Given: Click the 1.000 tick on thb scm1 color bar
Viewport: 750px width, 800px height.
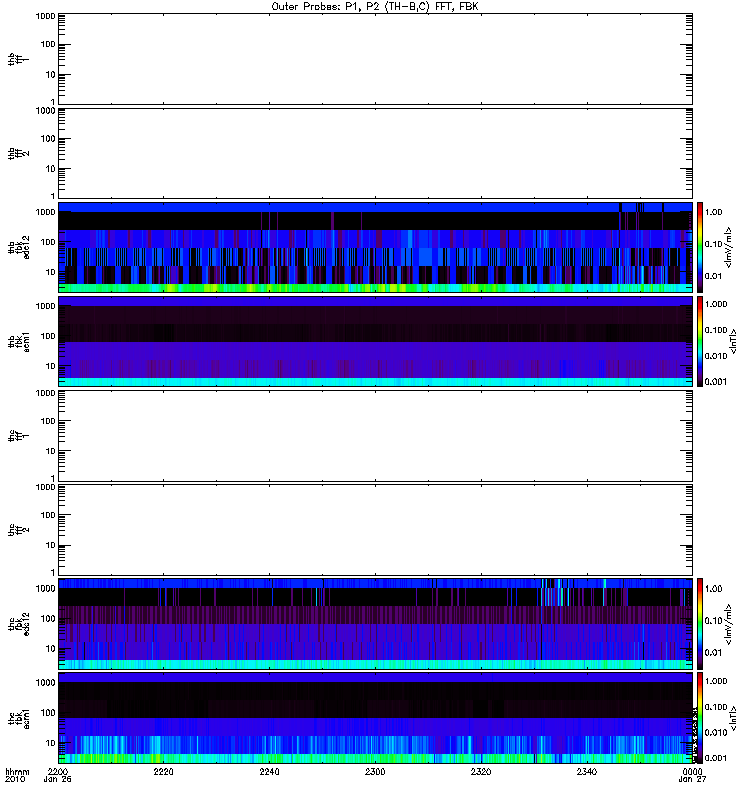Looking at the screenshot, I should click(716, 304).
